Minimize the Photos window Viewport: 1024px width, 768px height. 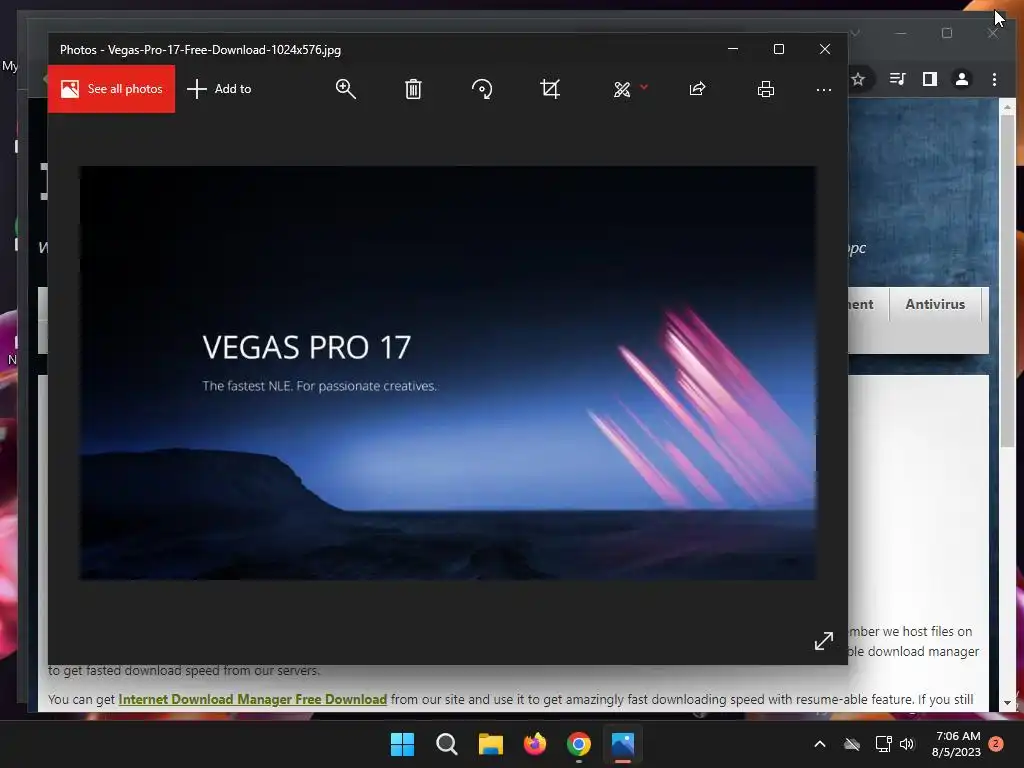click(x=733, y=49)
